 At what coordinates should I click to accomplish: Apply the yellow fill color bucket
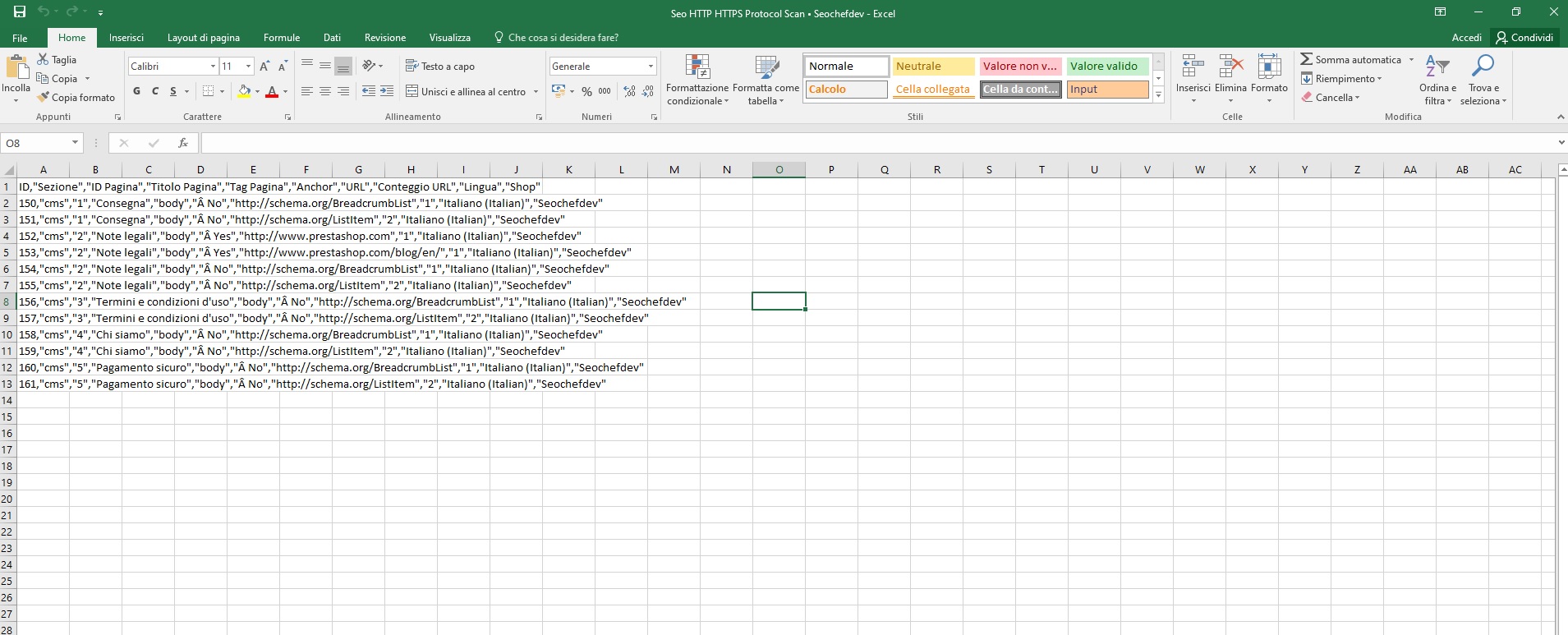coord(244,91)
